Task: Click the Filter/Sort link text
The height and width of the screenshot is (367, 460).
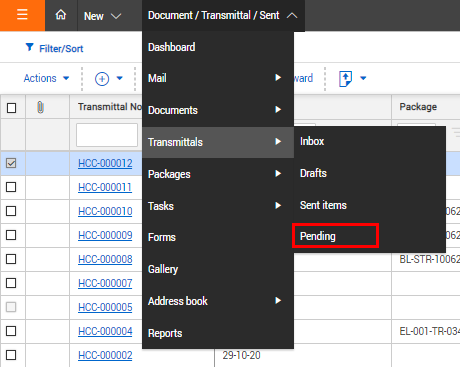Action: point(61,49)
